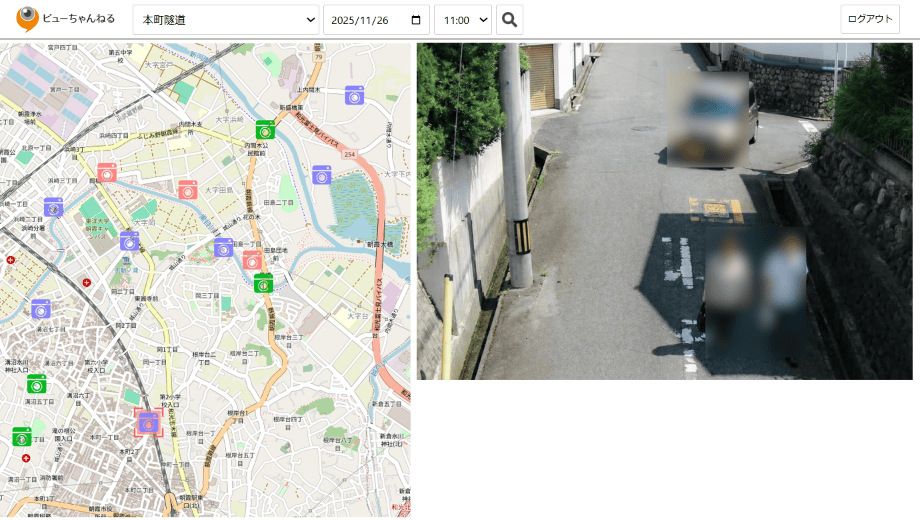The height and width of the screenshot is (520, 920).
Task: Click green camera marker at map's bottom-left edge
Action: click(22, 437)
